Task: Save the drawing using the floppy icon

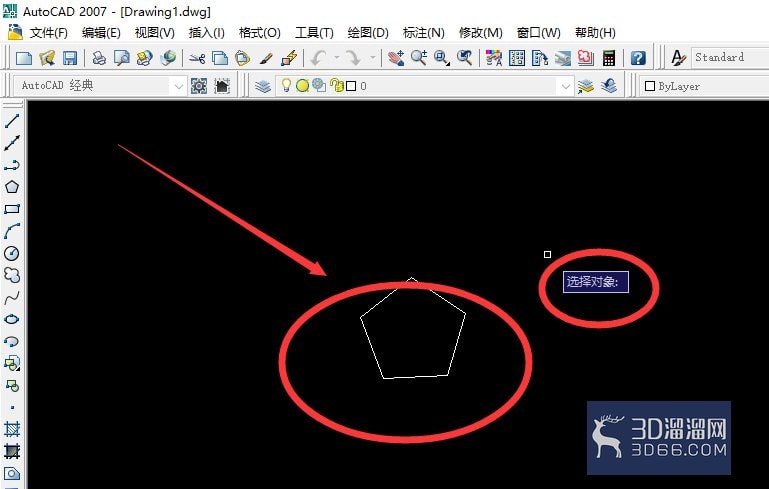Action: pos(70,58)
